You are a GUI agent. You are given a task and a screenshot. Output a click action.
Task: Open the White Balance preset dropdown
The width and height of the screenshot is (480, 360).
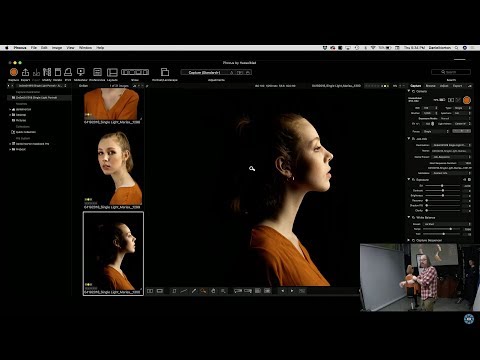447,224
